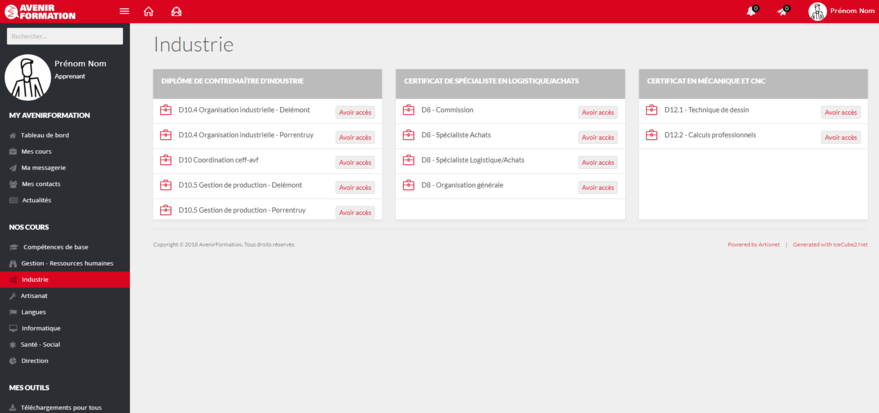879x413 pixels.
Task: Click briefcase icon beside D8 - Spécialiste Logistique/Achats
Action: 409,160
